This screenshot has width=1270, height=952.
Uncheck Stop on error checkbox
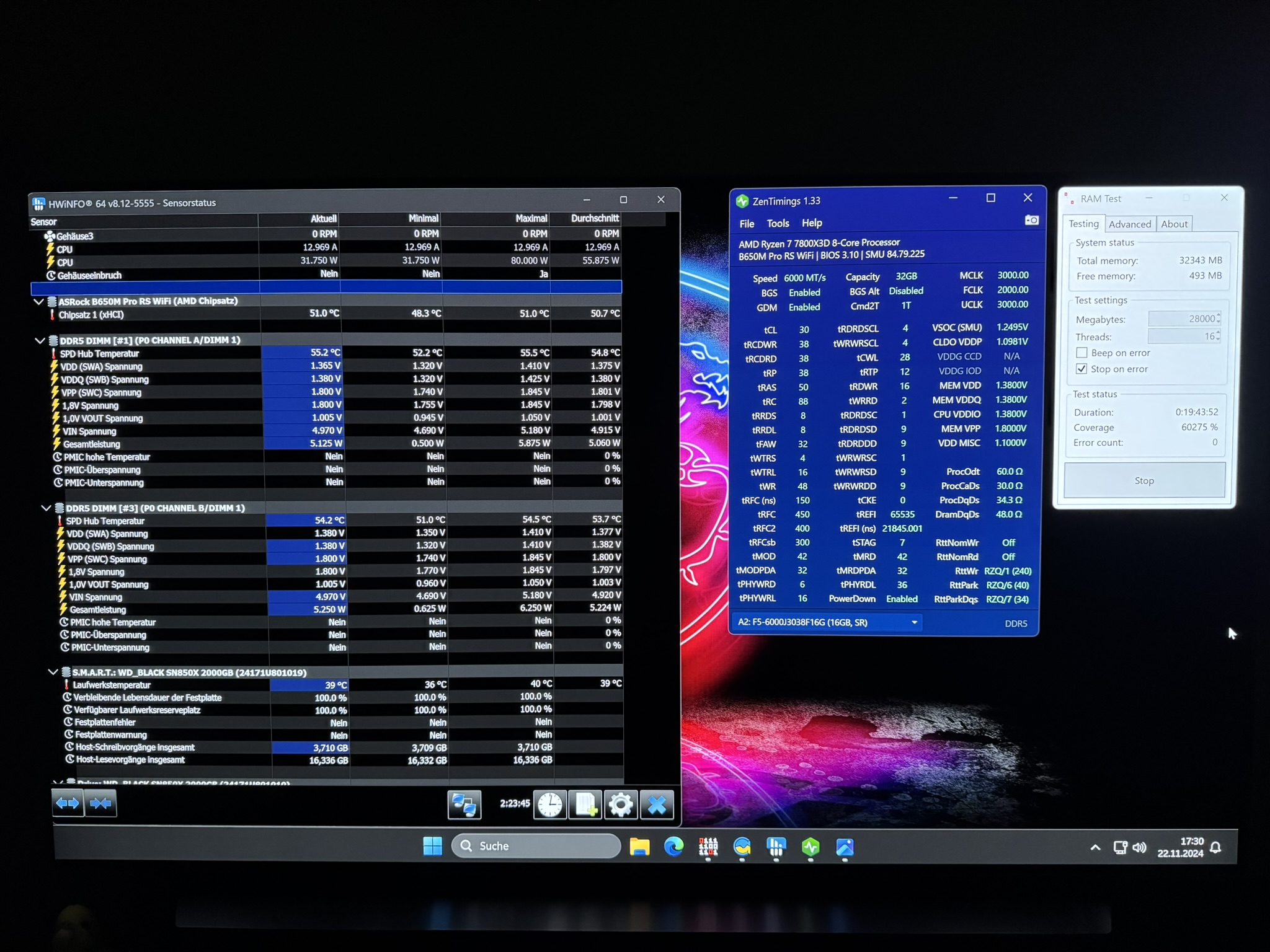[1082, 369]
